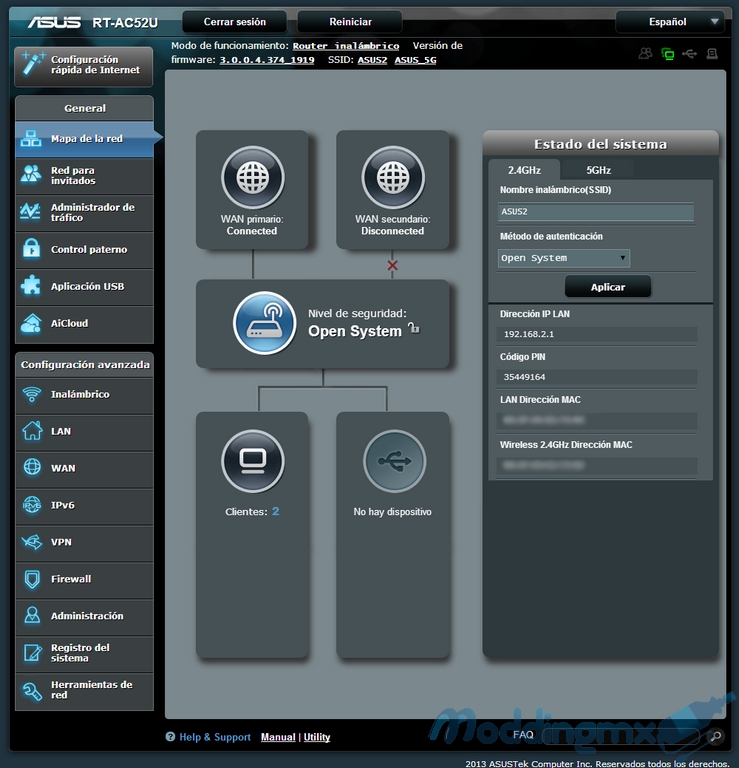The image size is (739, 768).
Task: Switch to the 2.4GHz tab
Action: tap(524, 170)
